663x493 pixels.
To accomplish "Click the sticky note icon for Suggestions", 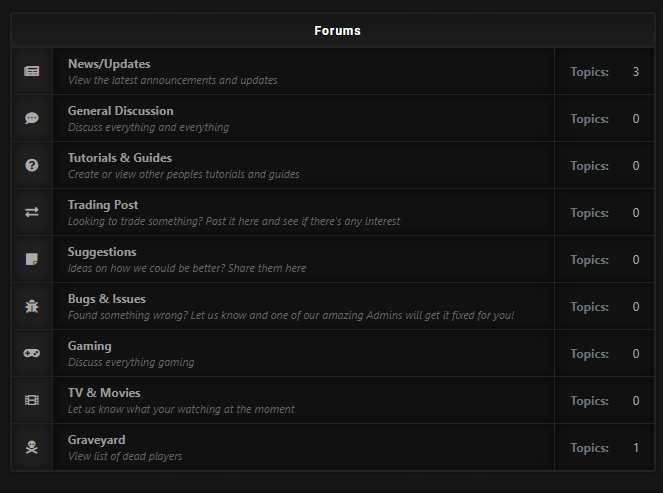I will click(32, 259).
